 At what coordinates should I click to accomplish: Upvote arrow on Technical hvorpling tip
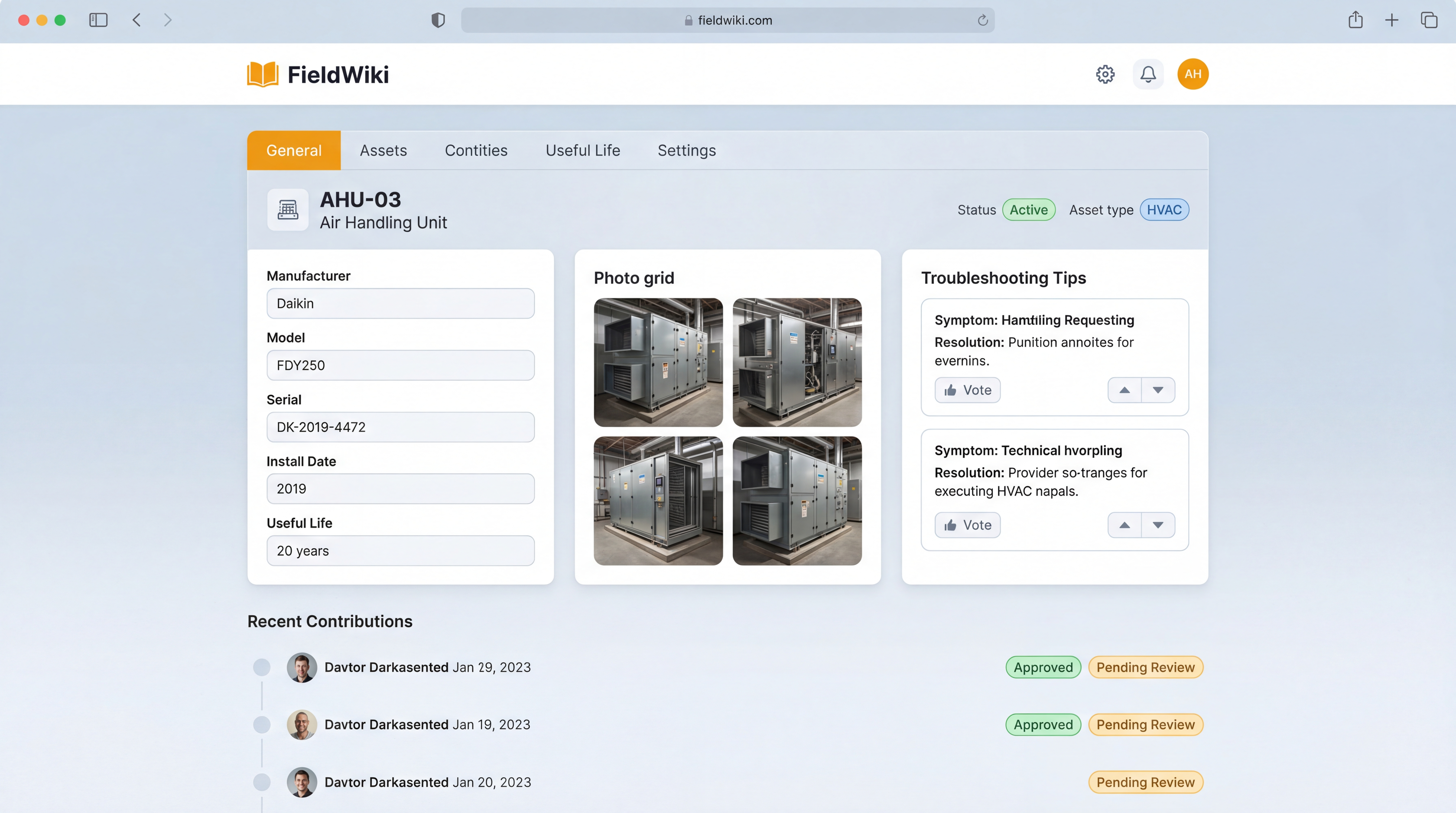tap(1124, 525)
